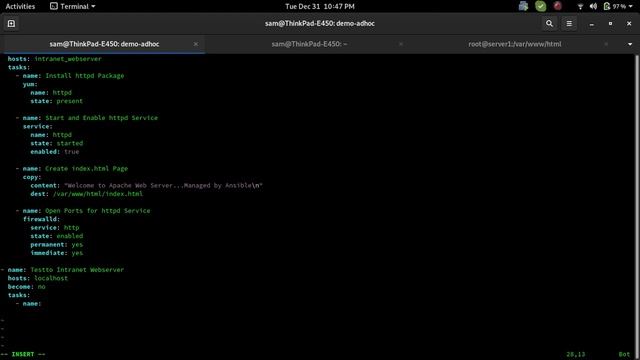Screen dimensions: 640x360
Task: Open the Terminal application menu
Action: [73, 6]
